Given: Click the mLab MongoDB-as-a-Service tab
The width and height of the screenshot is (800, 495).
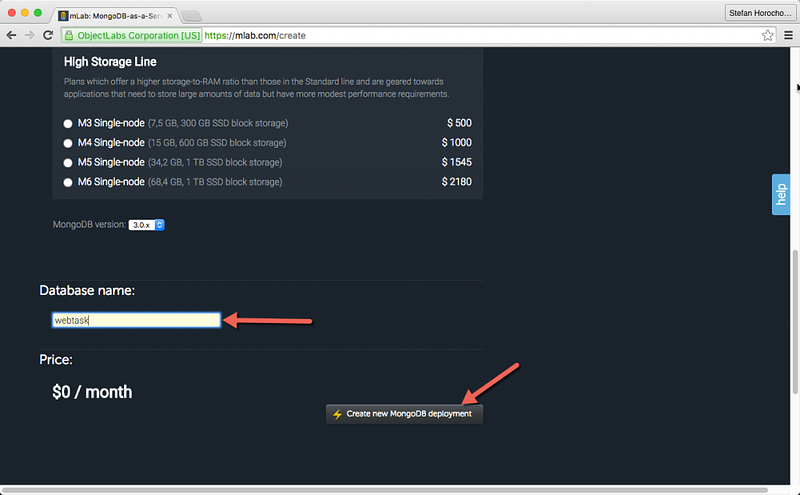Looking at the screenshot, I should click(116, 16).
